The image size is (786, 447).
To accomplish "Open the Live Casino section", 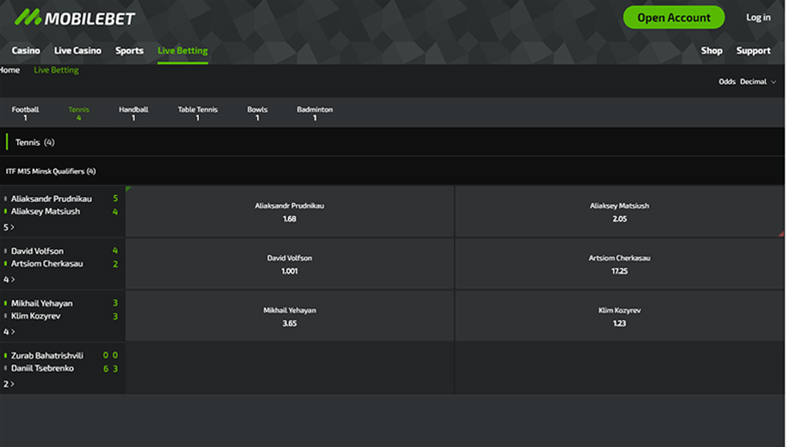I will coord(78,51).
